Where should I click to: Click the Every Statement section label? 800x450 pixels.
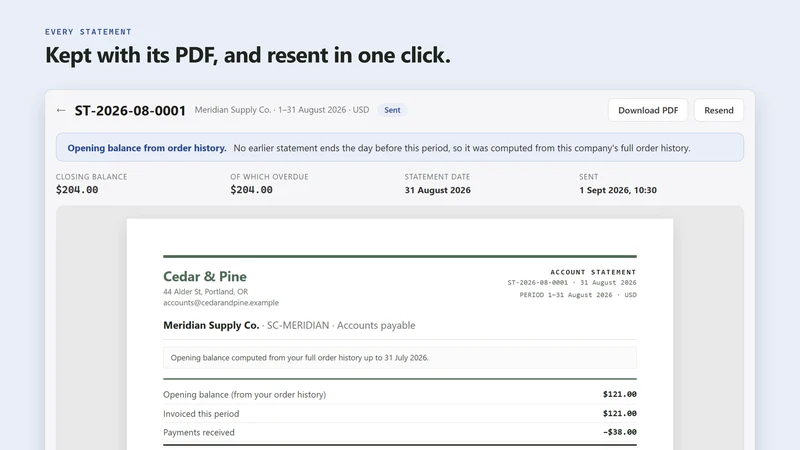tap(88, 32)
